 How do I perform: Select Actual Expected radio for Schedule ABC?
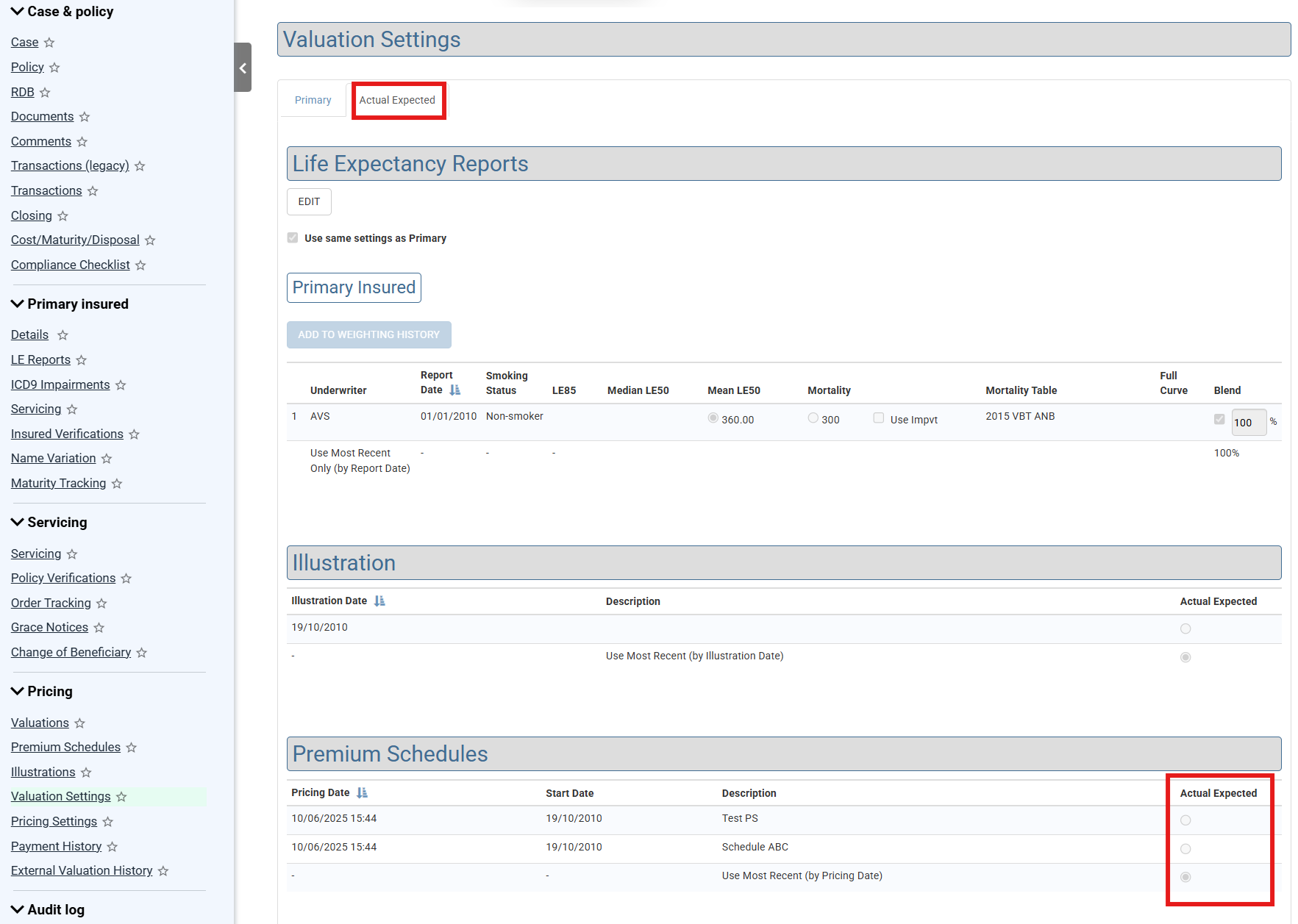click(x=1185, y=849)
